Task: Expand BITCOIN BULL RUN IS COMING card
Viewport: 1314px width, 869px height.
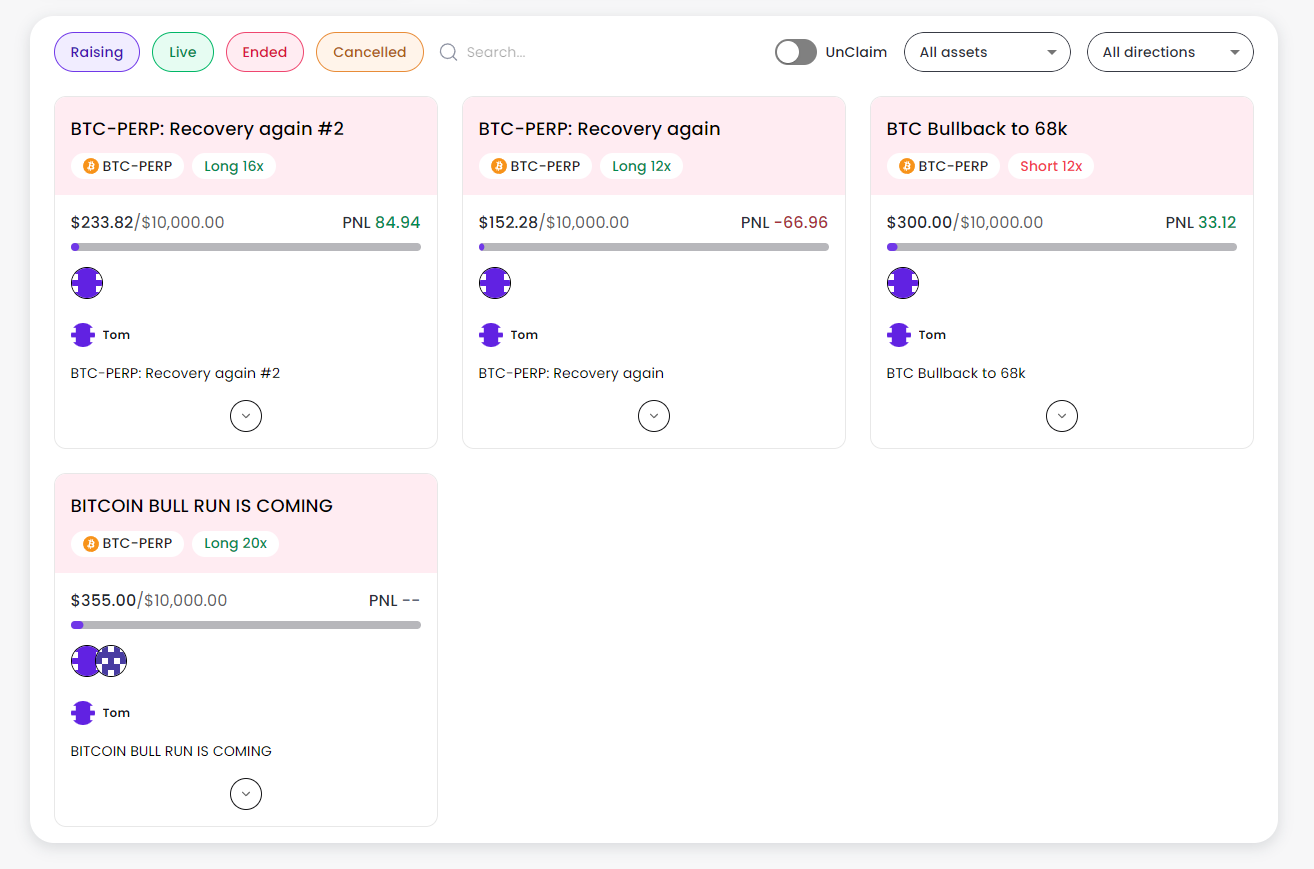Action: (246, 794)
